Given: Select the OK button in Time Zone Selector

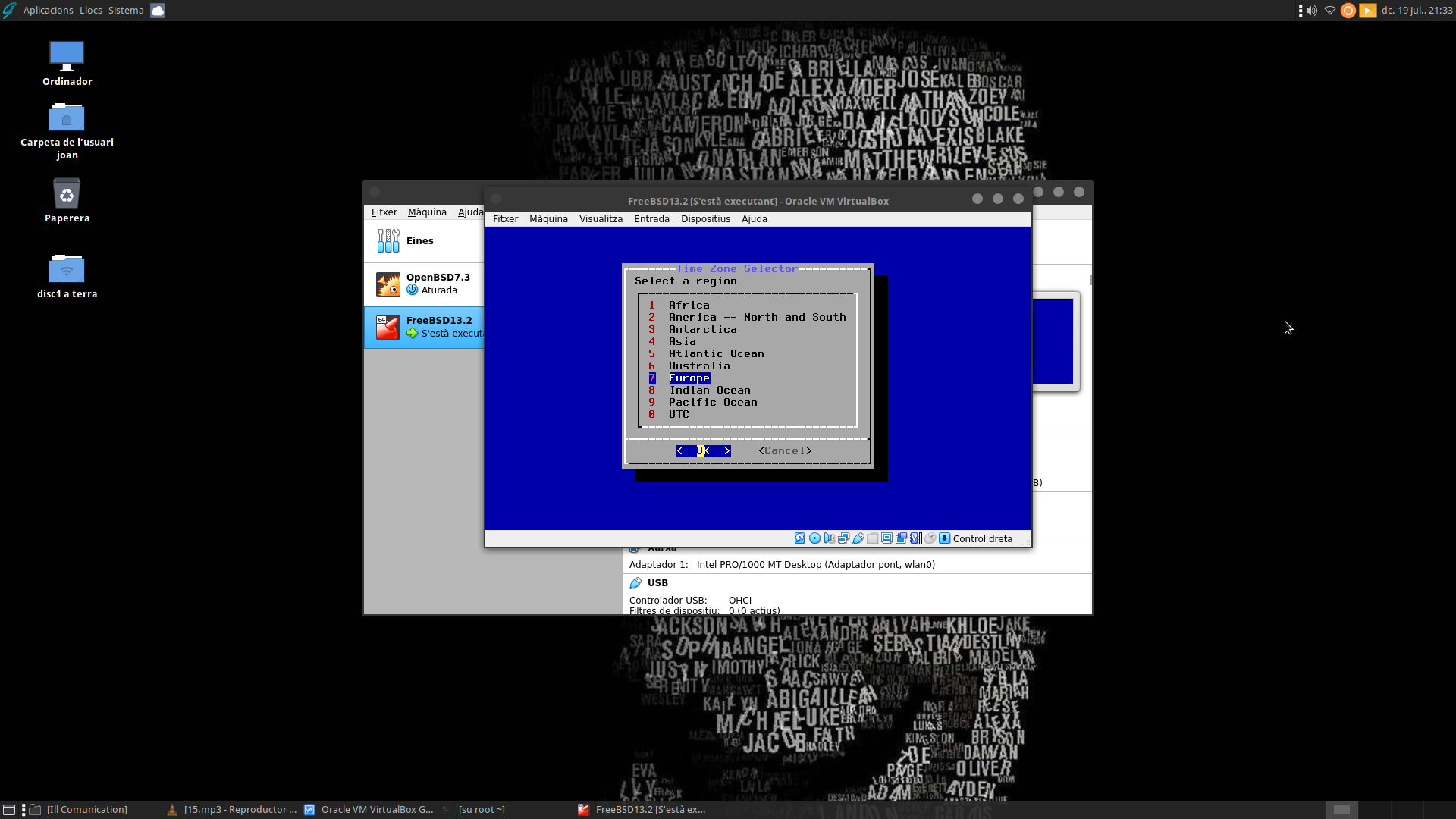Looking at the screenshot, I should (703, 451).
